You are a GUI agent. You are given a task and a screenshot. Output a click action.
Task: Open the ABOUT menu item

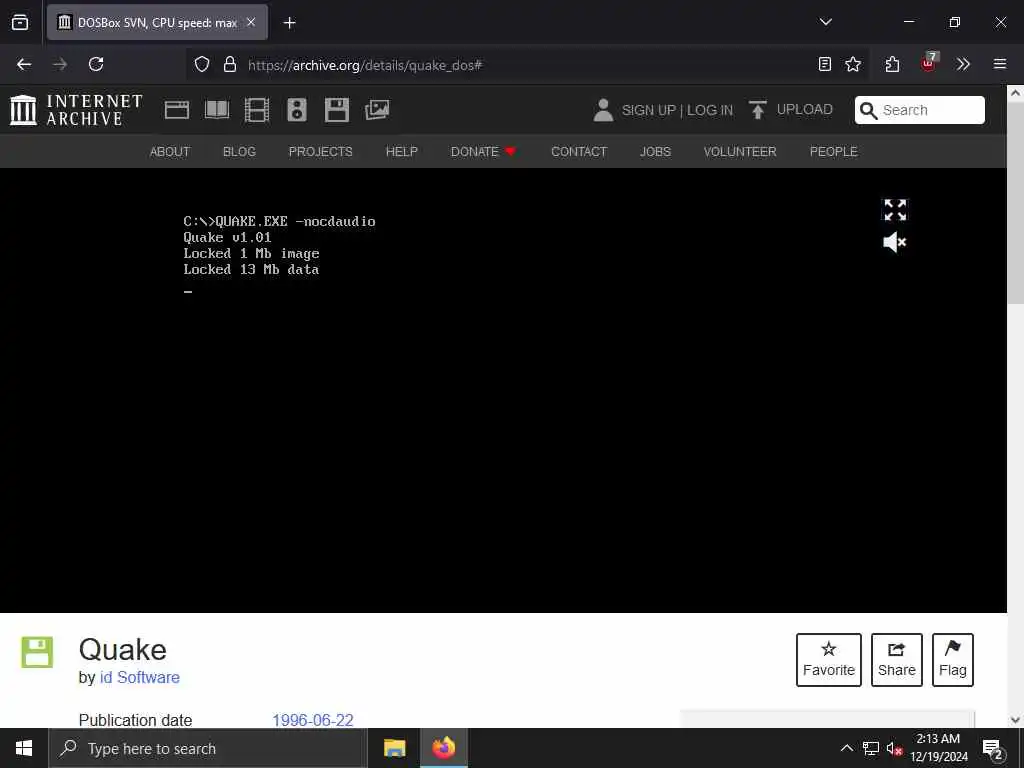(x=170, y=152)
